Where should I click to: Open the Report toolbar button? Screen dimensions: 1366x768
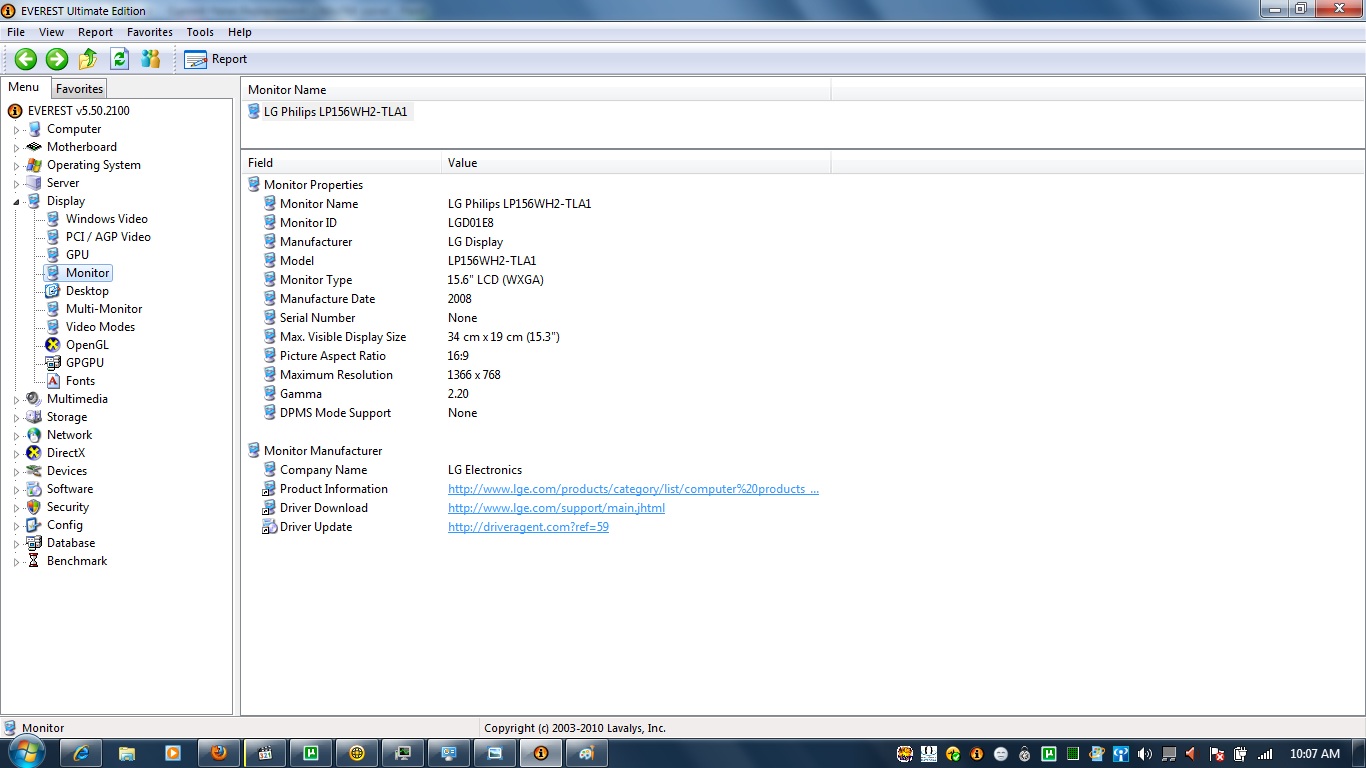pos(215,59)
